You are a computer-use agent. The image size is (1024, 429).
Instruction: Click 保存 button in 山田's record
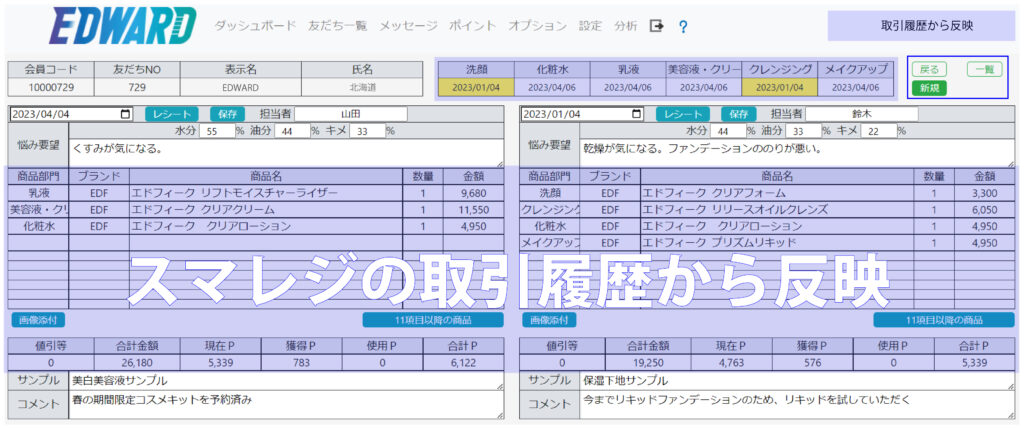[x=227, y=114]
